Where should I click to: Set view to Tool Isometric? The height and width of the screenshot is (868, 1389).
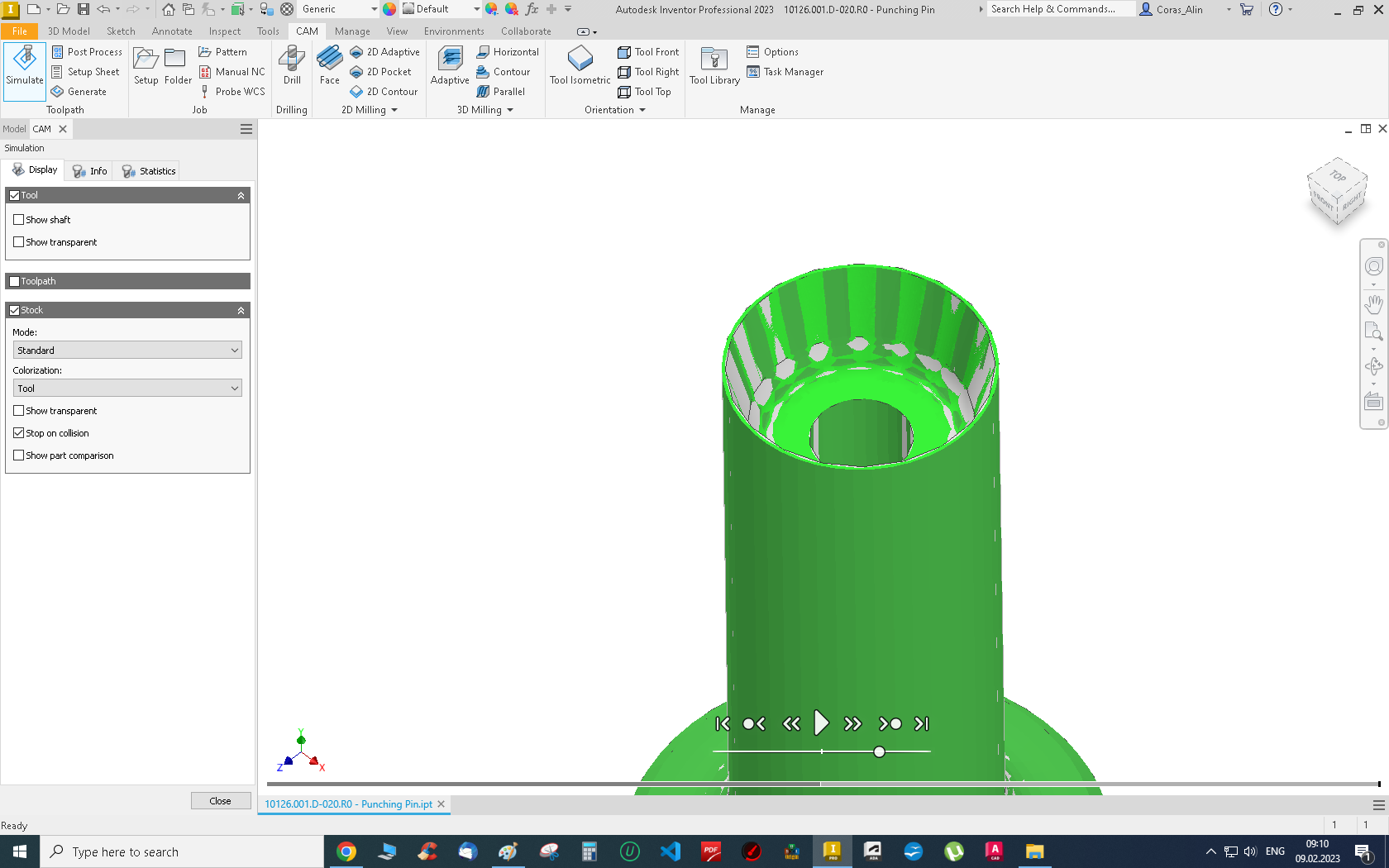point(580,66)
